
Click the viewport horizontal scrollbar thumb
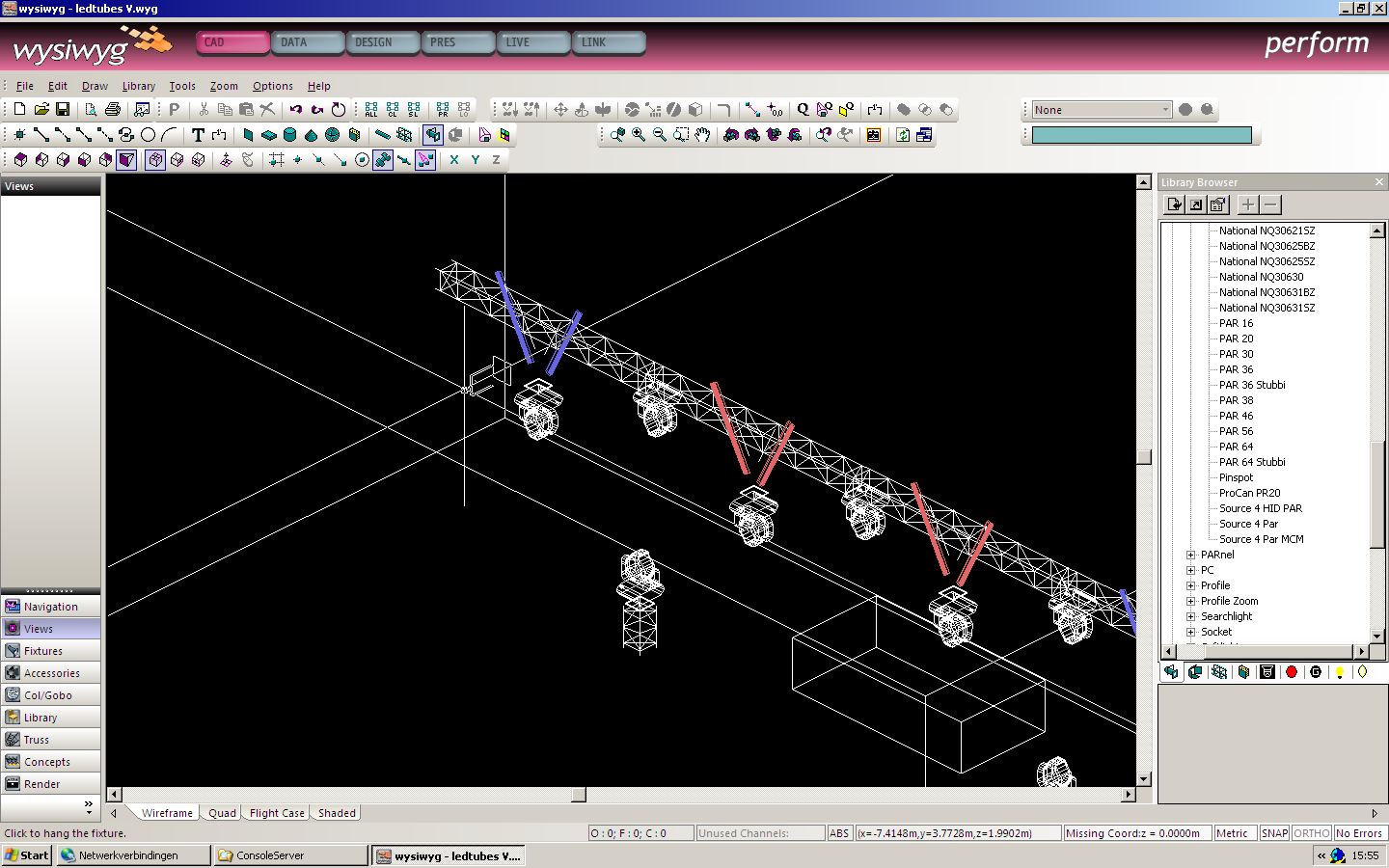tap(579, 795)
